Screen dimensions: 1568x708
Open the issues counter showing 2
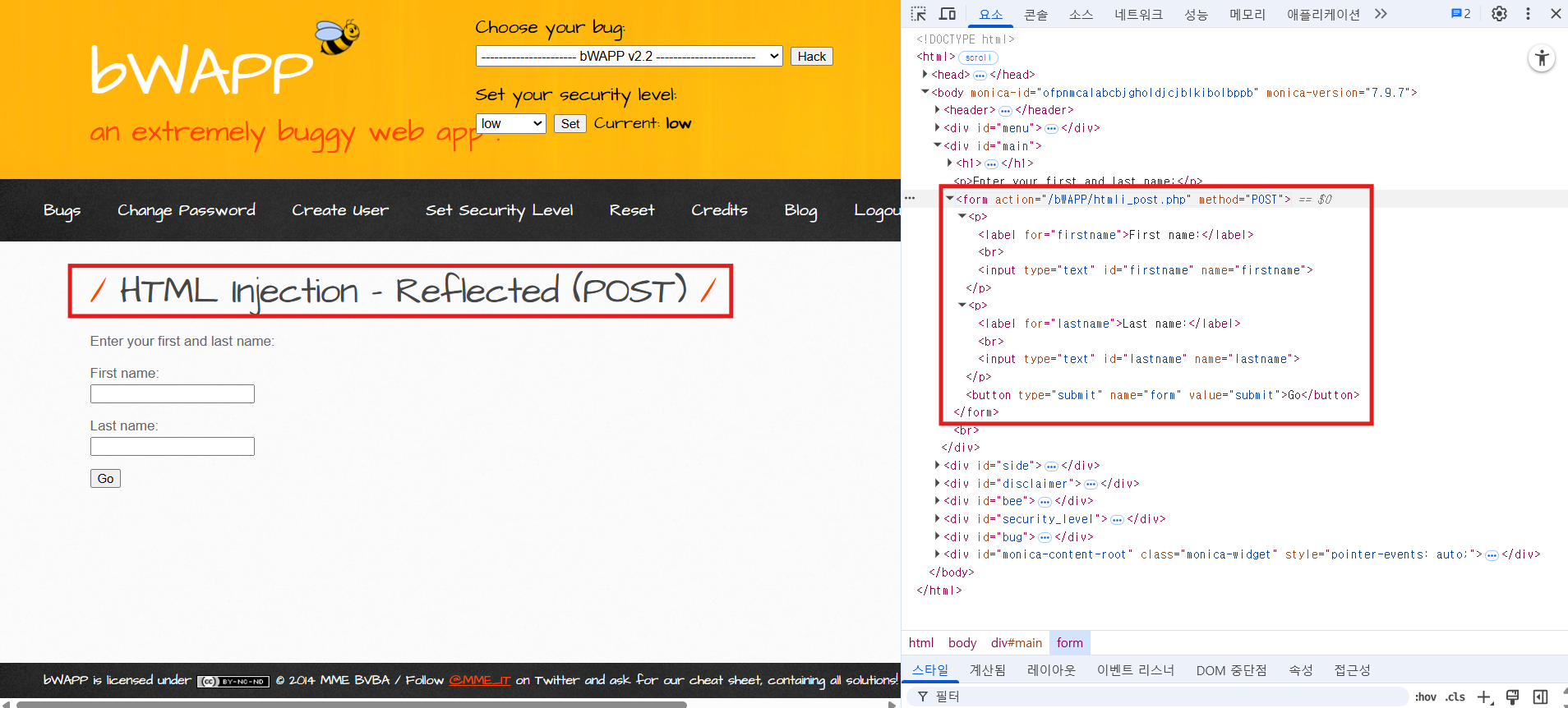[x=1460, y=14]
